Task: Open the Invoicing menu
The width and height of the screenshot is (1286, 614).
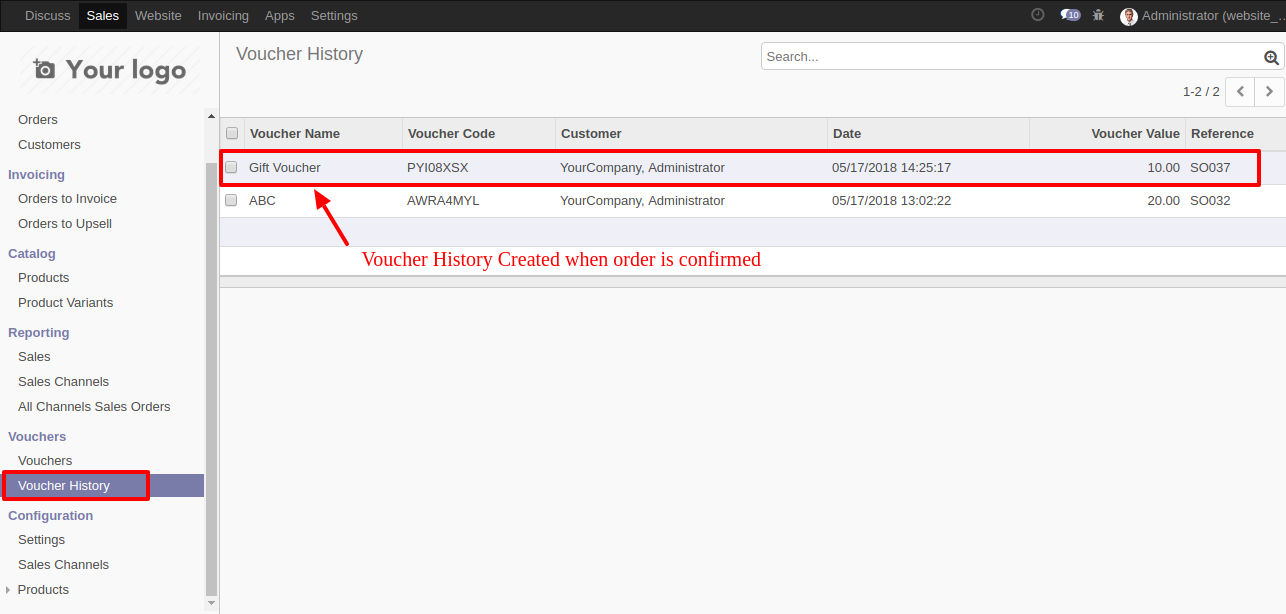Action: click(223, 16)
